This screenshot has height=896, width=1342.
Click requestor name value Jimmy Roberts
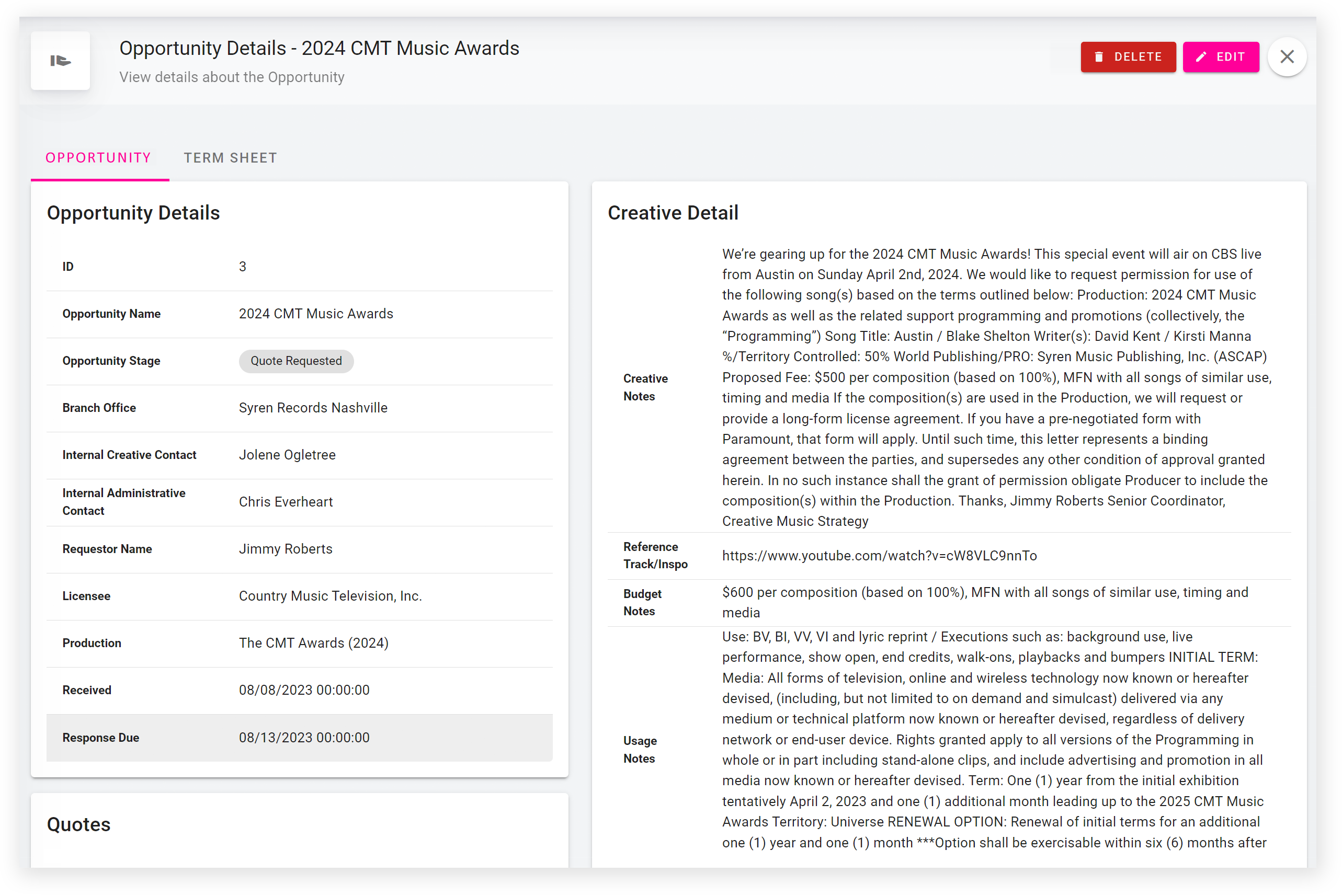tap(286, 548)
